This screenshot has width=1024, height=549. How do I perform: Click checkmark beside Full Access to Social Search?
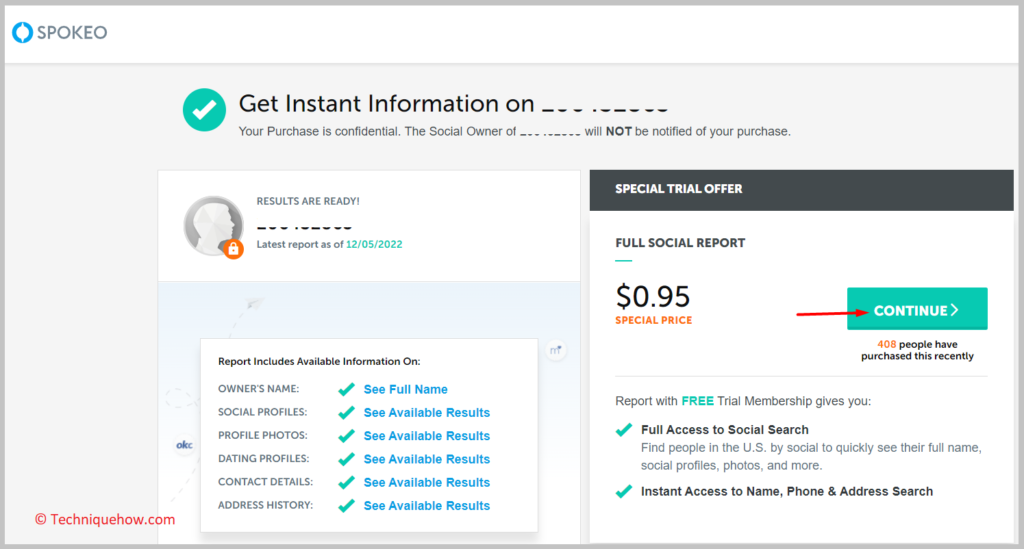[624, 430]
